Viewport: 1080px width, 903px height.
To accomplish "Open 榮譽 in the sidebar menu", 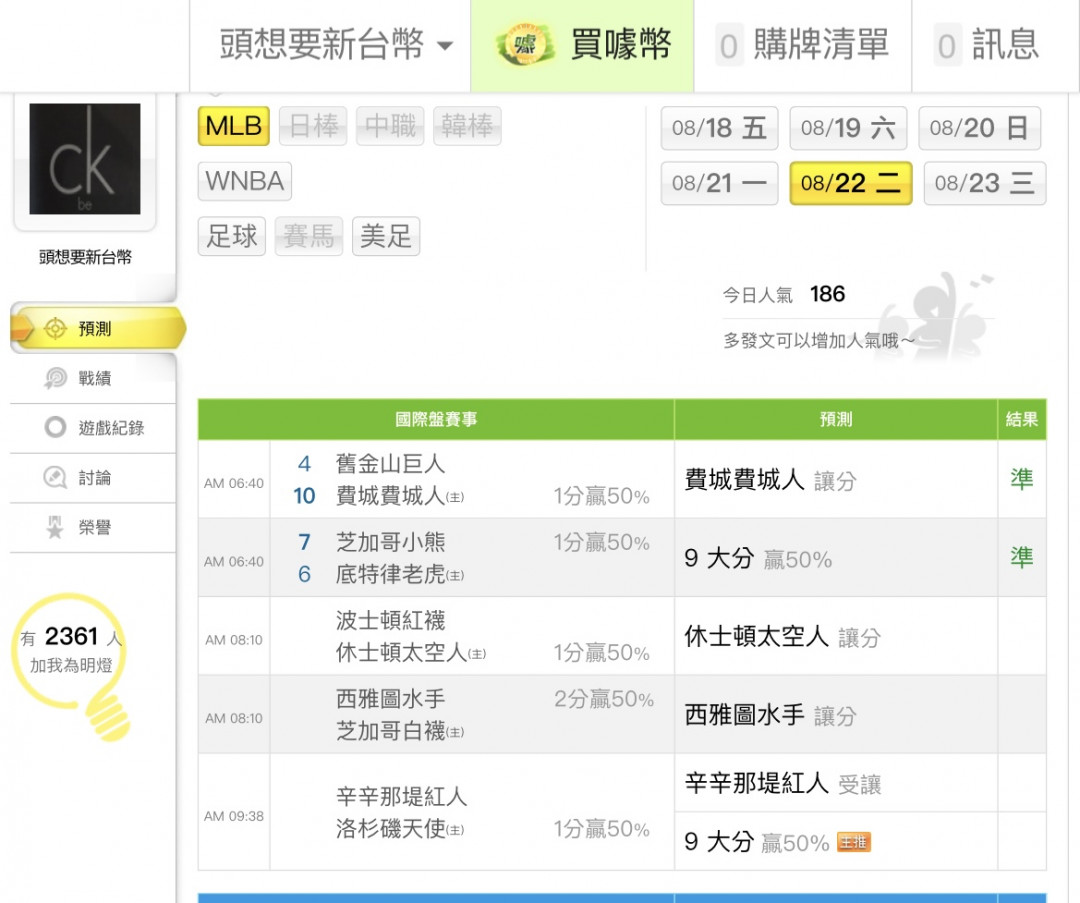I will click(93, 527).
